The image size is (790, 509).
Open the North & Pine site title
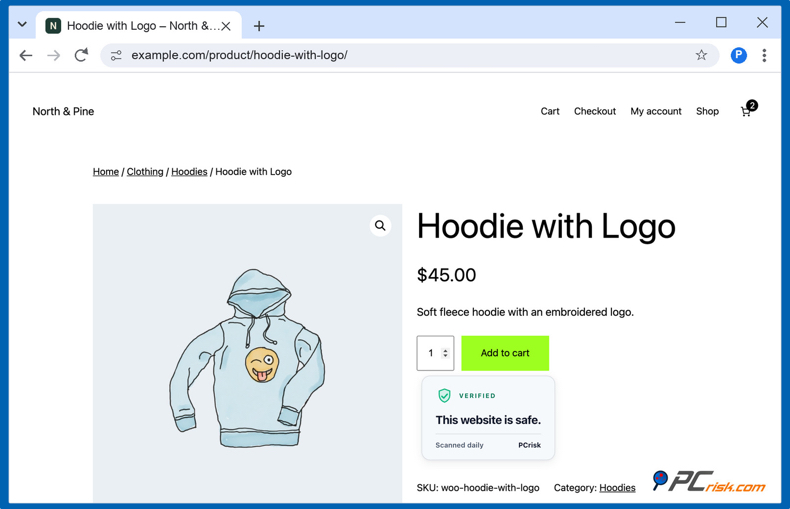[x=63, y=111]
